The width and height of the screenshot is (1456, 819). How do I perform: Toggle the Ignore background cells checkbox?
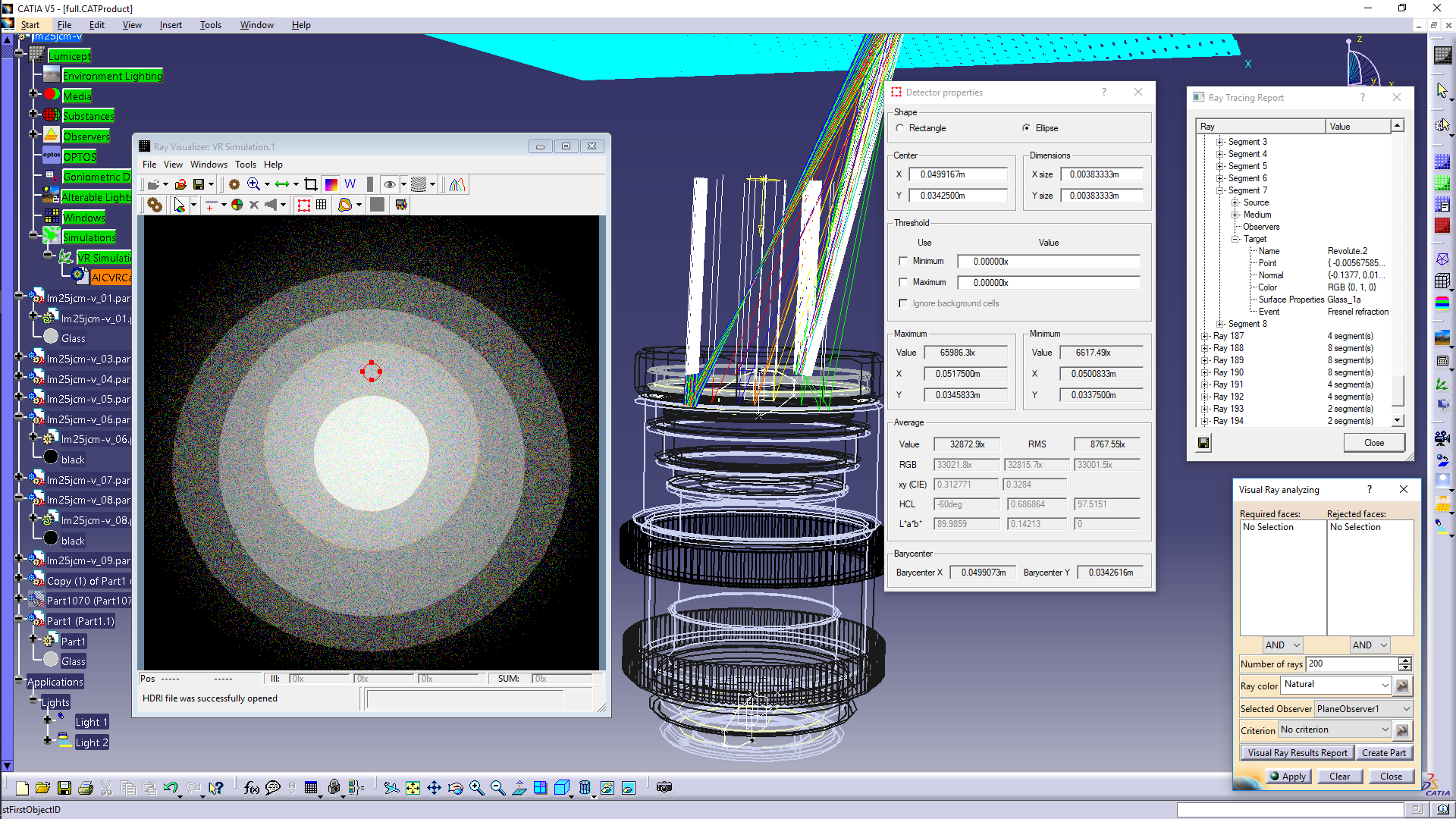pyautogui.click(x=902, y=303)
